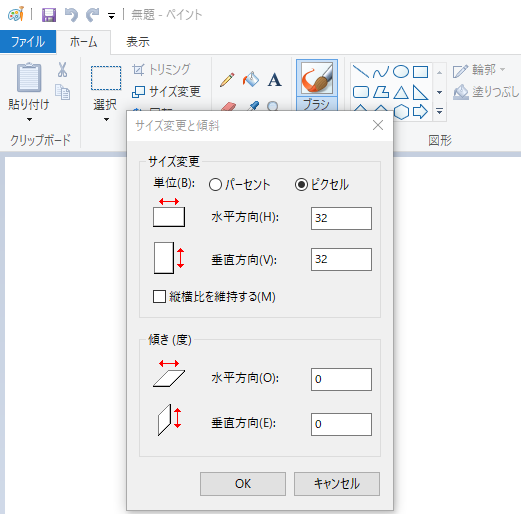Choose the straight line shape

tap(361, 71)
